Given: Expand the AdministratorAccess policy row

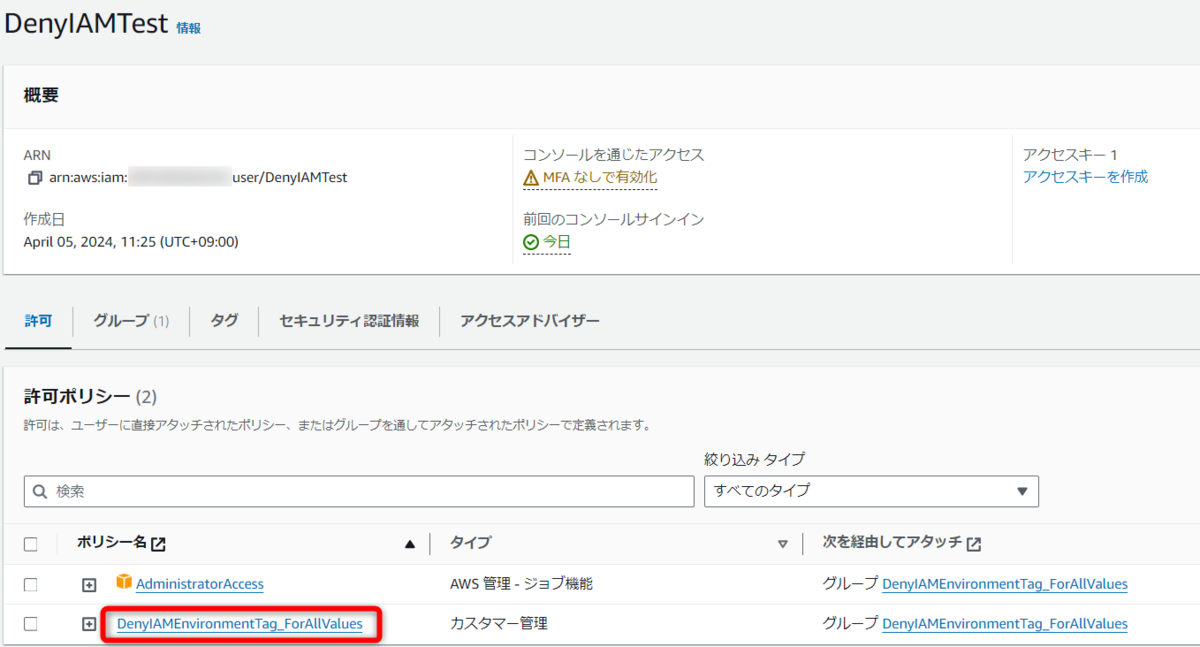Looking at the screenshot, I should (89, 585).
